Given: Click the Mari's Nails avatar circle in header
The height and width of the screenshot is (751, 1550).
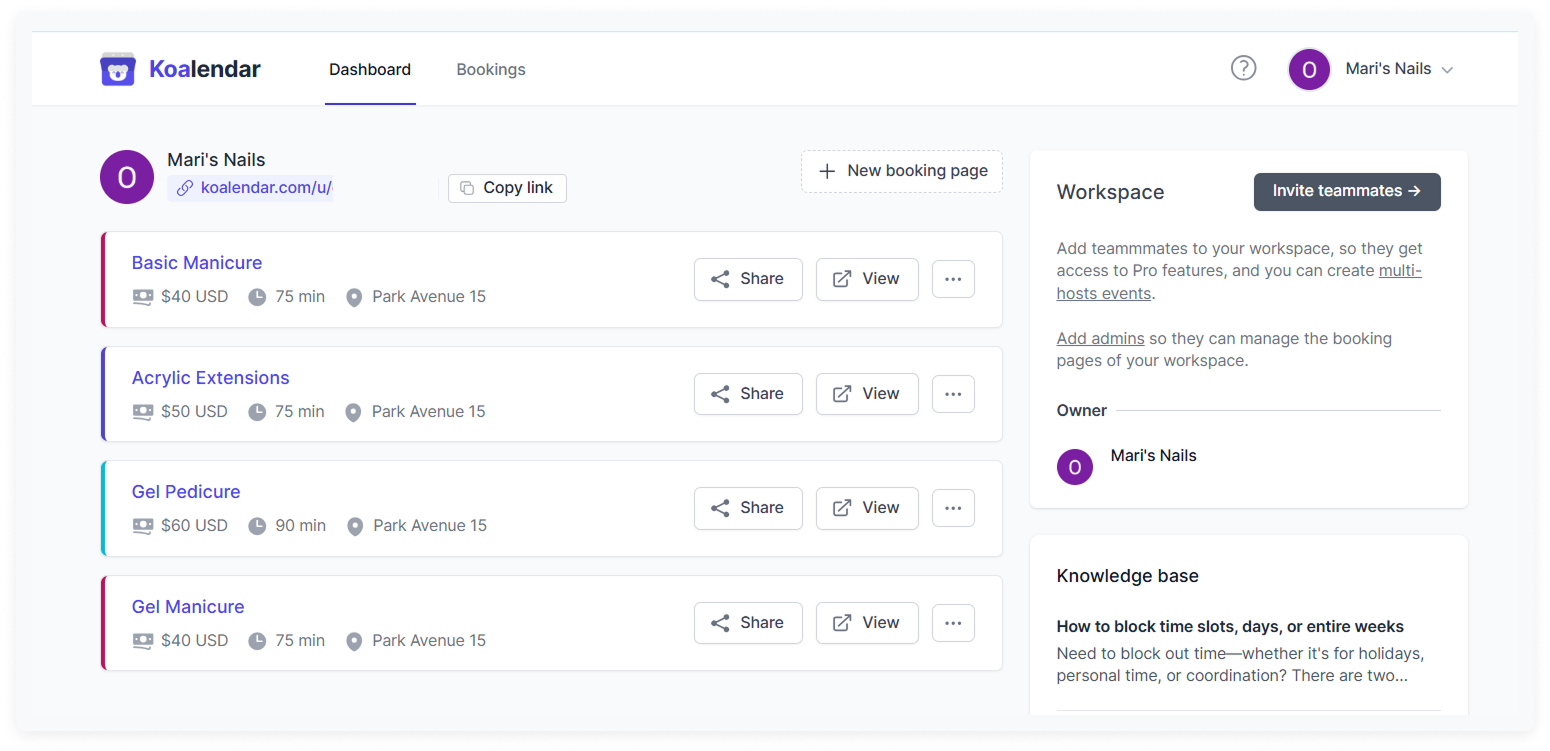Looking at the screenshot, I should tap(1309, 68).
